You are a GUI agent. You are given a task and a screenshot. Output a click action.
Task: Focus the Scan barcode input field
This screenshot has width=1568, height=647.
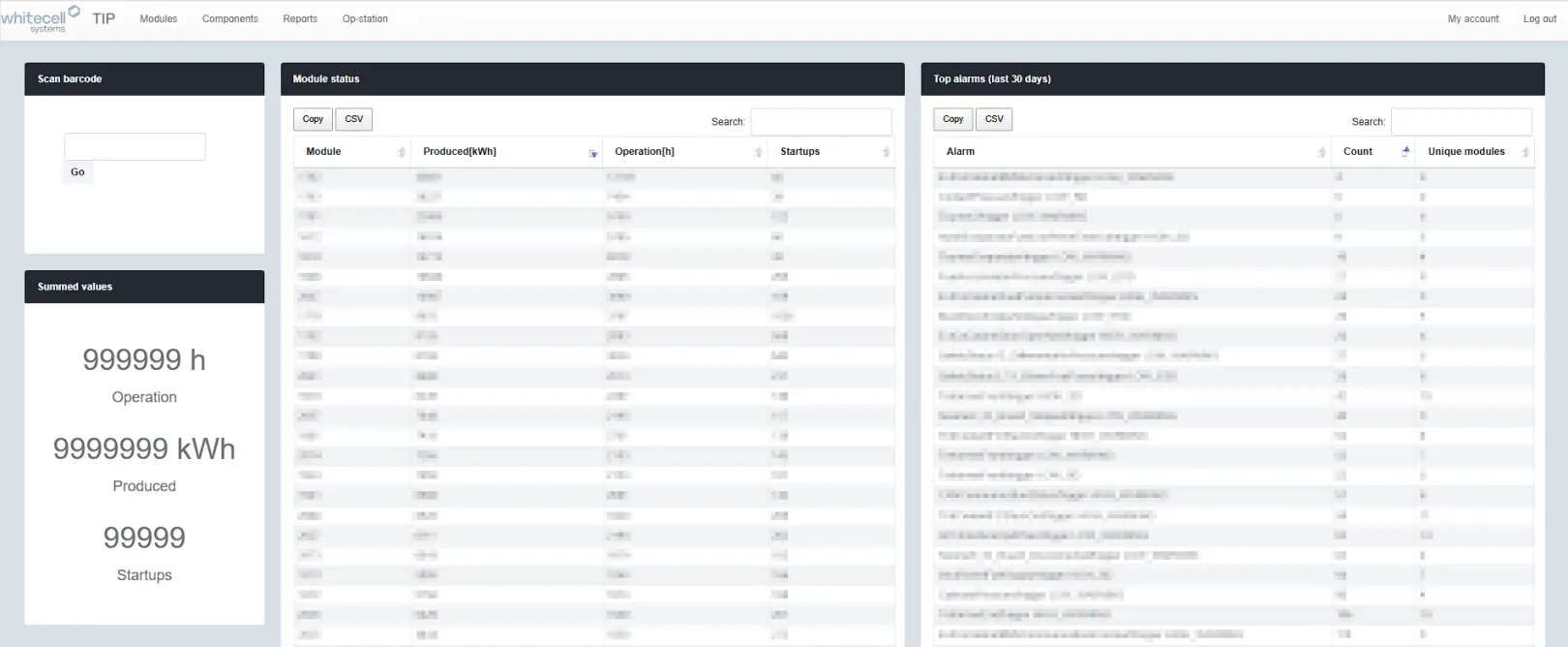[135, 146]
